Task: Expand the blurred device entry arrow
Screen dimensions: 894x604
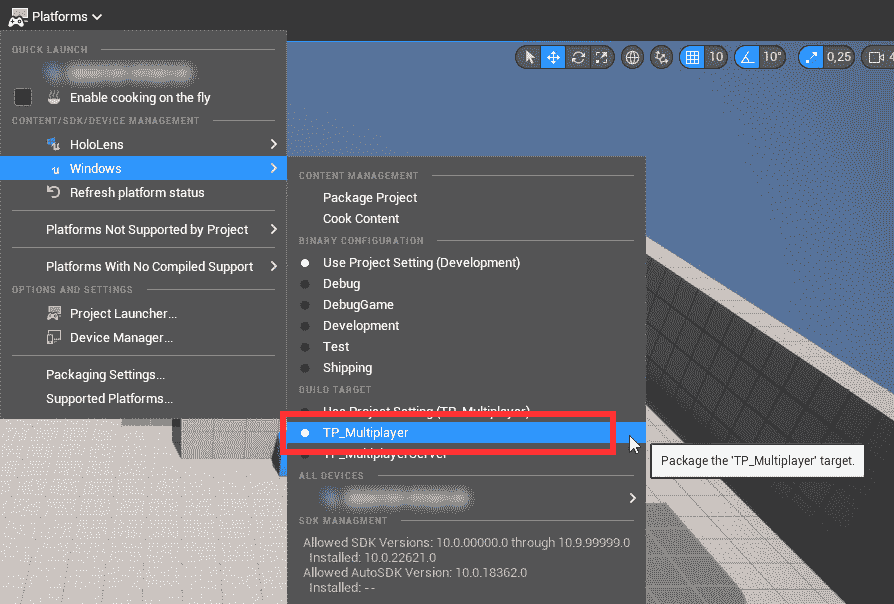Action: pos(632,498)
